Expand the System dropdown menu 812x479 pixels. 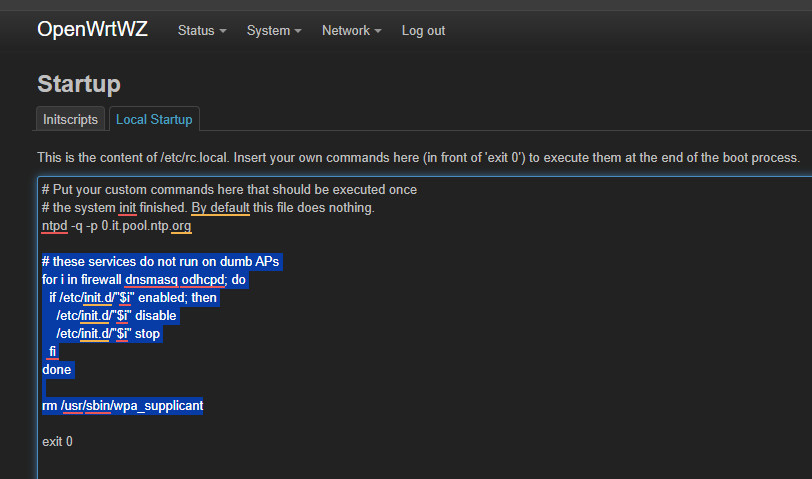tap(273, 31)
